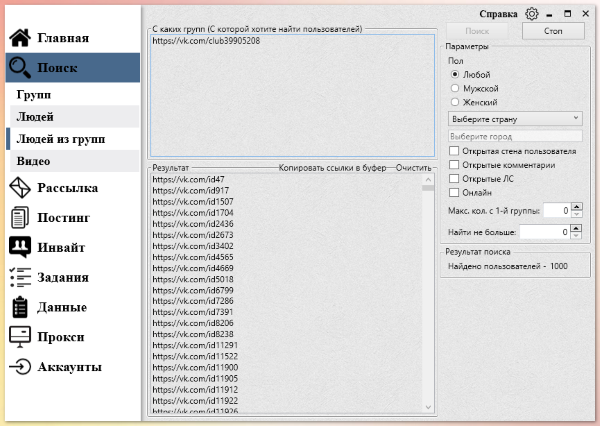The image size is (600, 426).
Task: Enable the Открытая стена пользователя checkbox
Action: point(454,151)
